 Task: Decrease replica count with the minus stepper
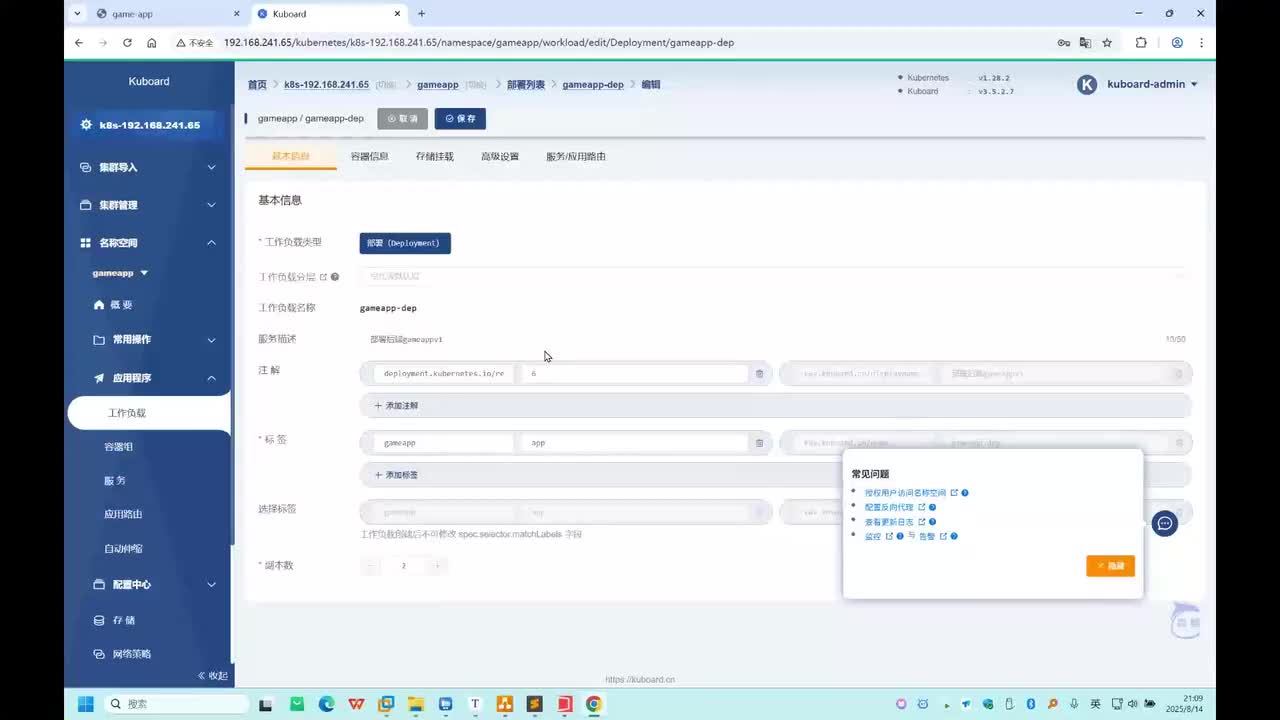click(x=371, y=566)
